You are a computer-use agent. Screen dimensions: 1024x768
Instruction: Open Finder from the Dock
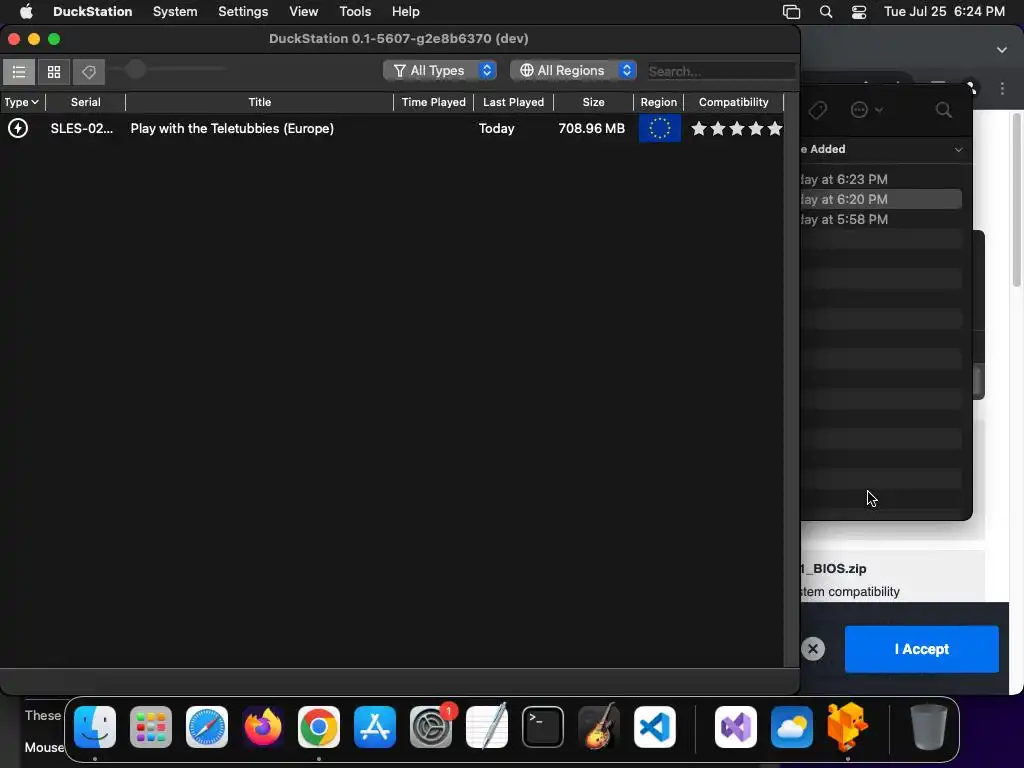point(95,727)
